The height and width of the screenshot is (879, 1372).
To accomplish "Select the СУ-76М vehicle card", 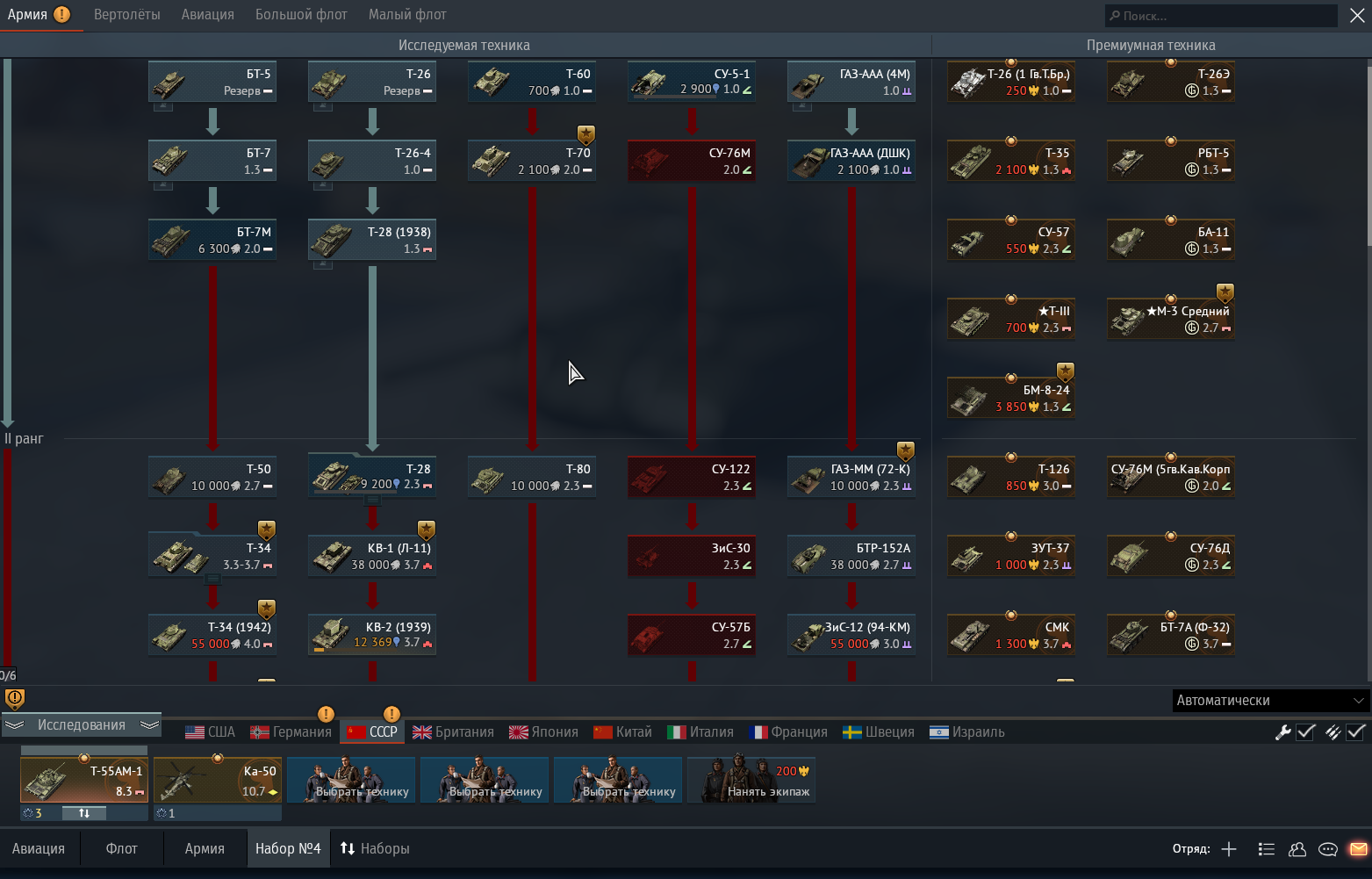I will [692, 161].
